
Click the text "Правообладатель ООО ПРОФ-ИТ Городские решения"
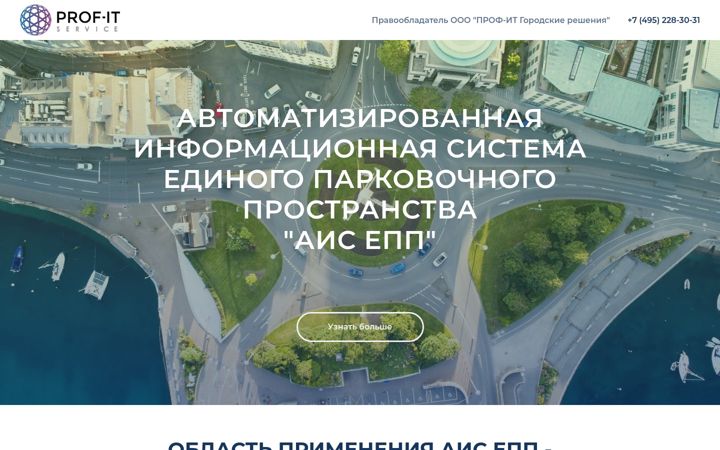click(x=490, y=20)
